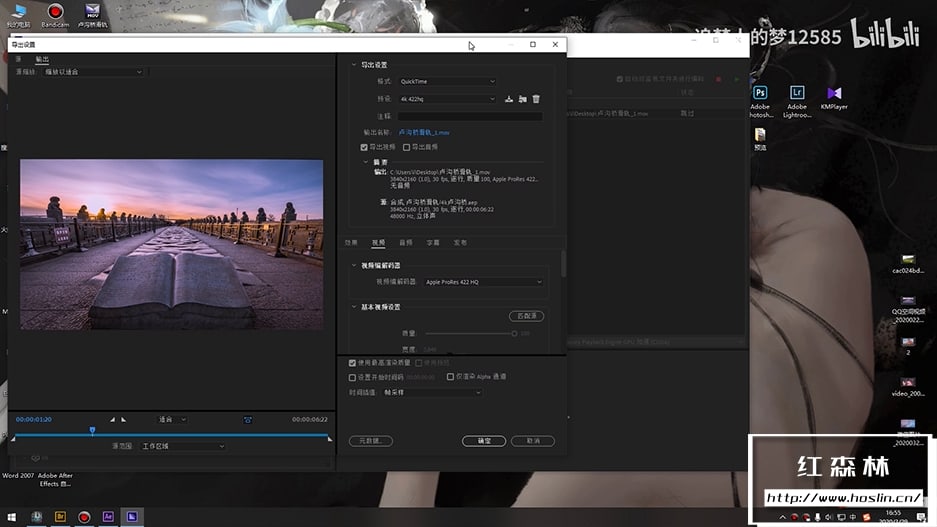
Task: Switch to the 视频 tab
Action: coord(378,243)
